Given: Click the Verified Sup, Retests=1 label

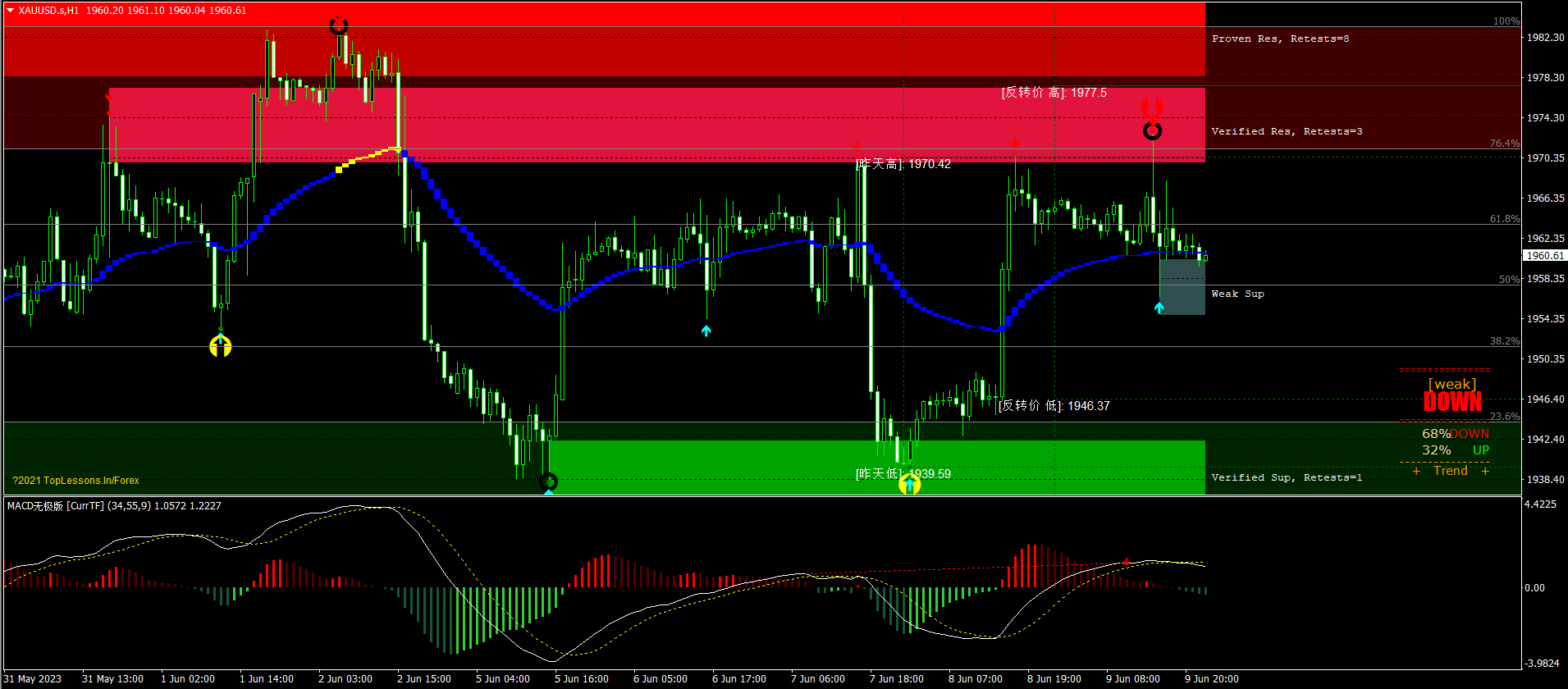Looking at the screenshot, I should coord(1287,477).
